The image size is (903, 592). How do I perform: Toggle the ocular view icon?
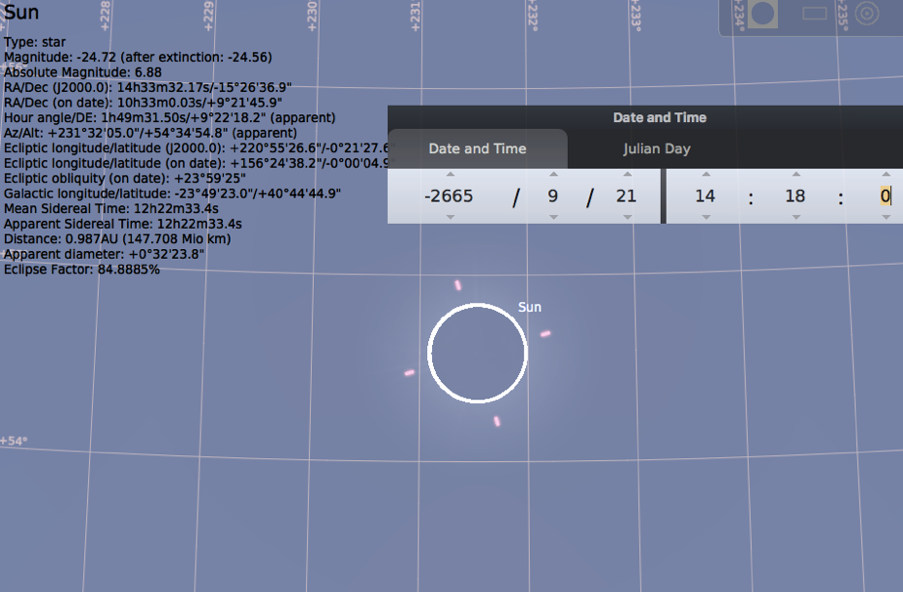point(763,14)
